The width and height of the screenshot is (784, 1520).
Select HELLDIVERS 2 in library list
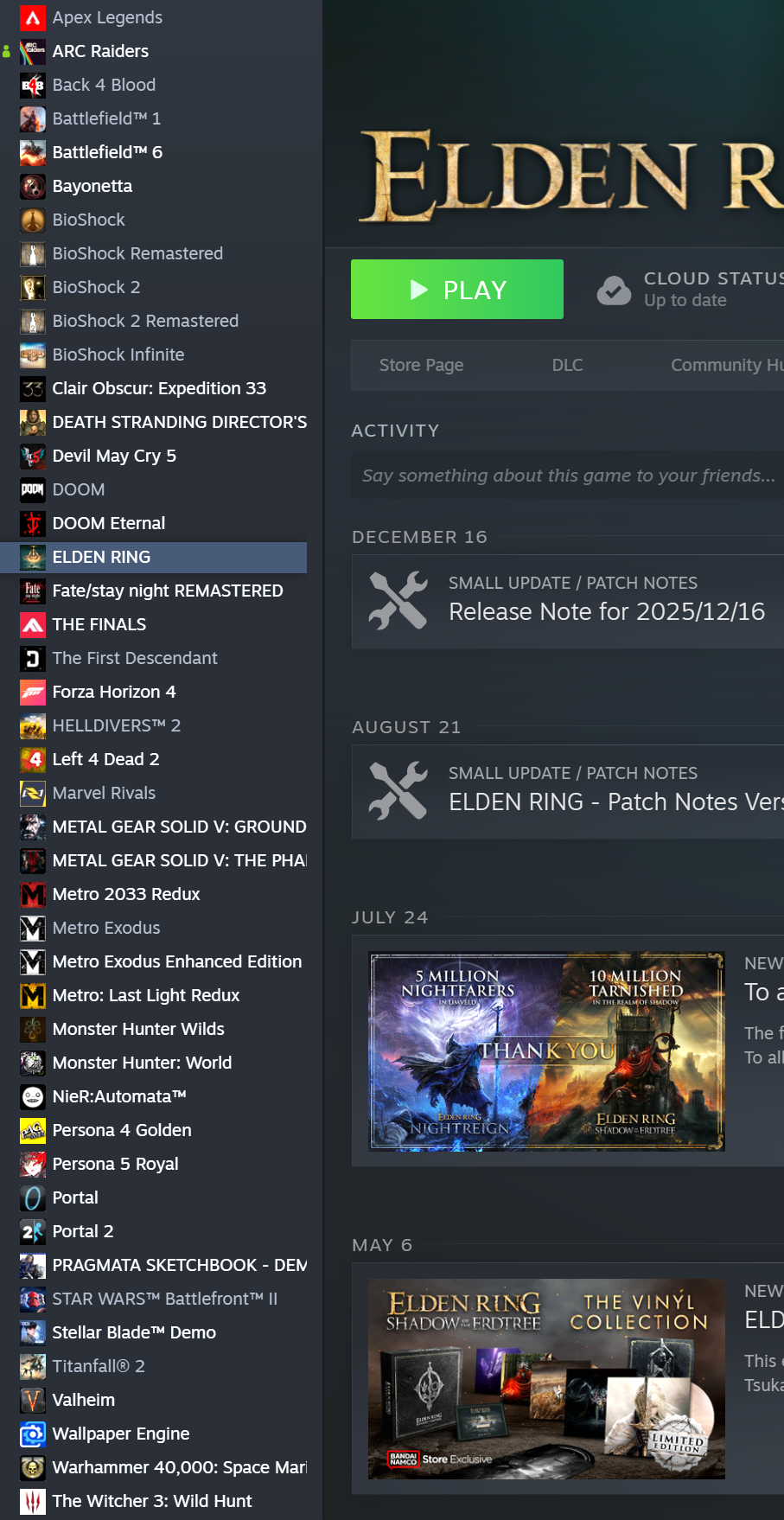154,725
